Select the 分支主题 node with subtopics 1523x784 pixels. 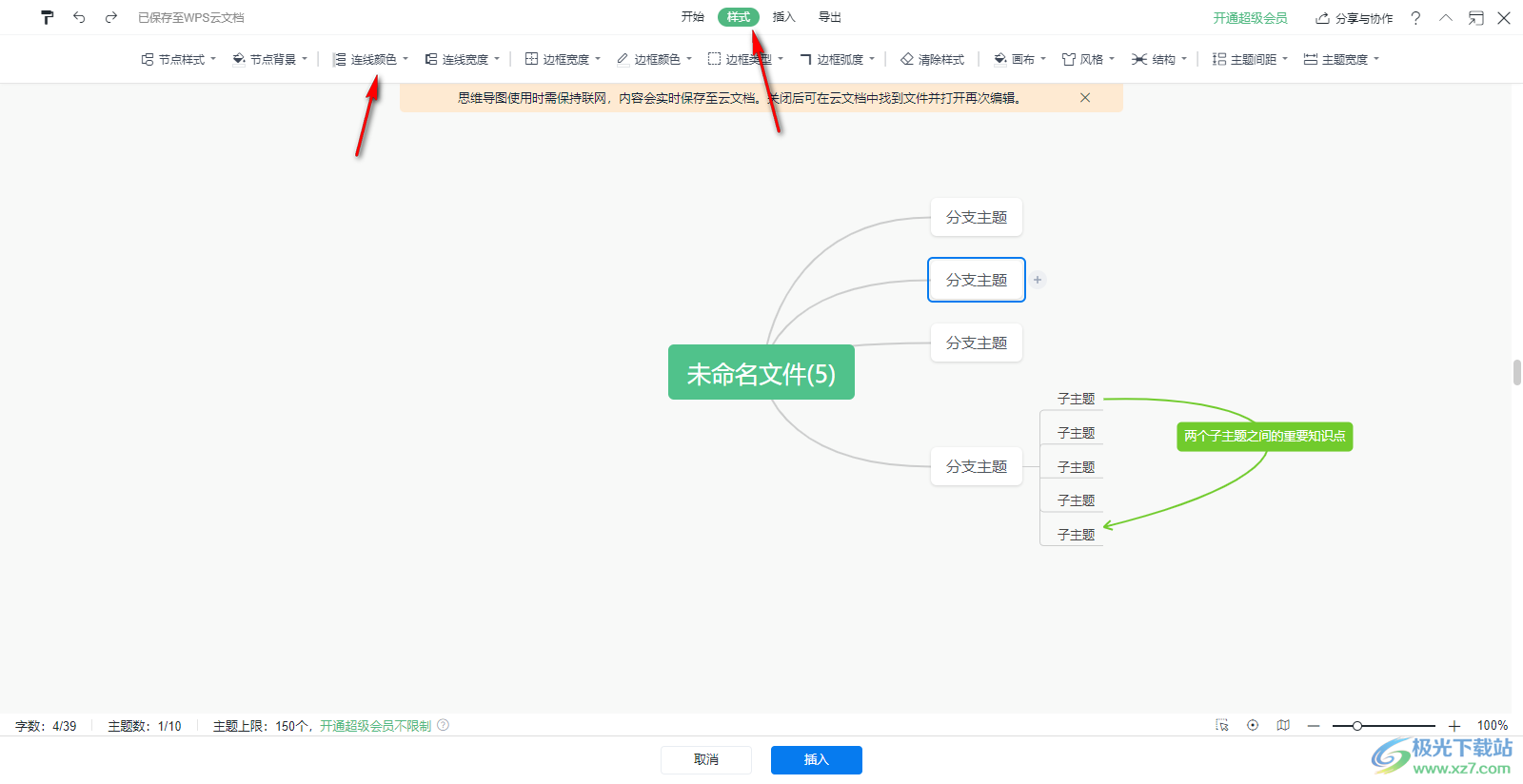[977, 466]
